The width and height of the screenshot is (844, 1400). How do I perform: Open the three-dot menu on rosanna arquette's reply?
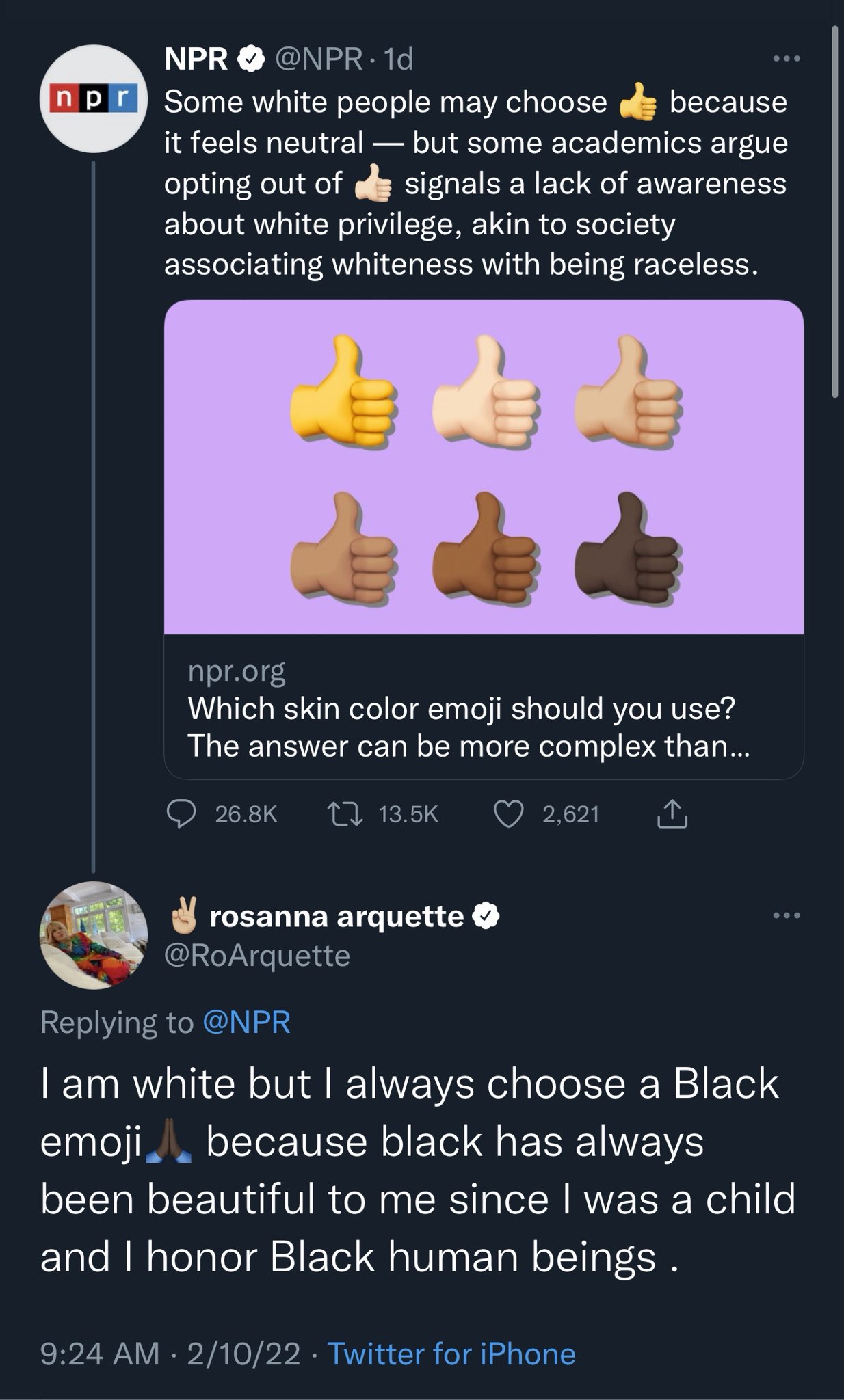pyautogui.click(x=786, y=915)
